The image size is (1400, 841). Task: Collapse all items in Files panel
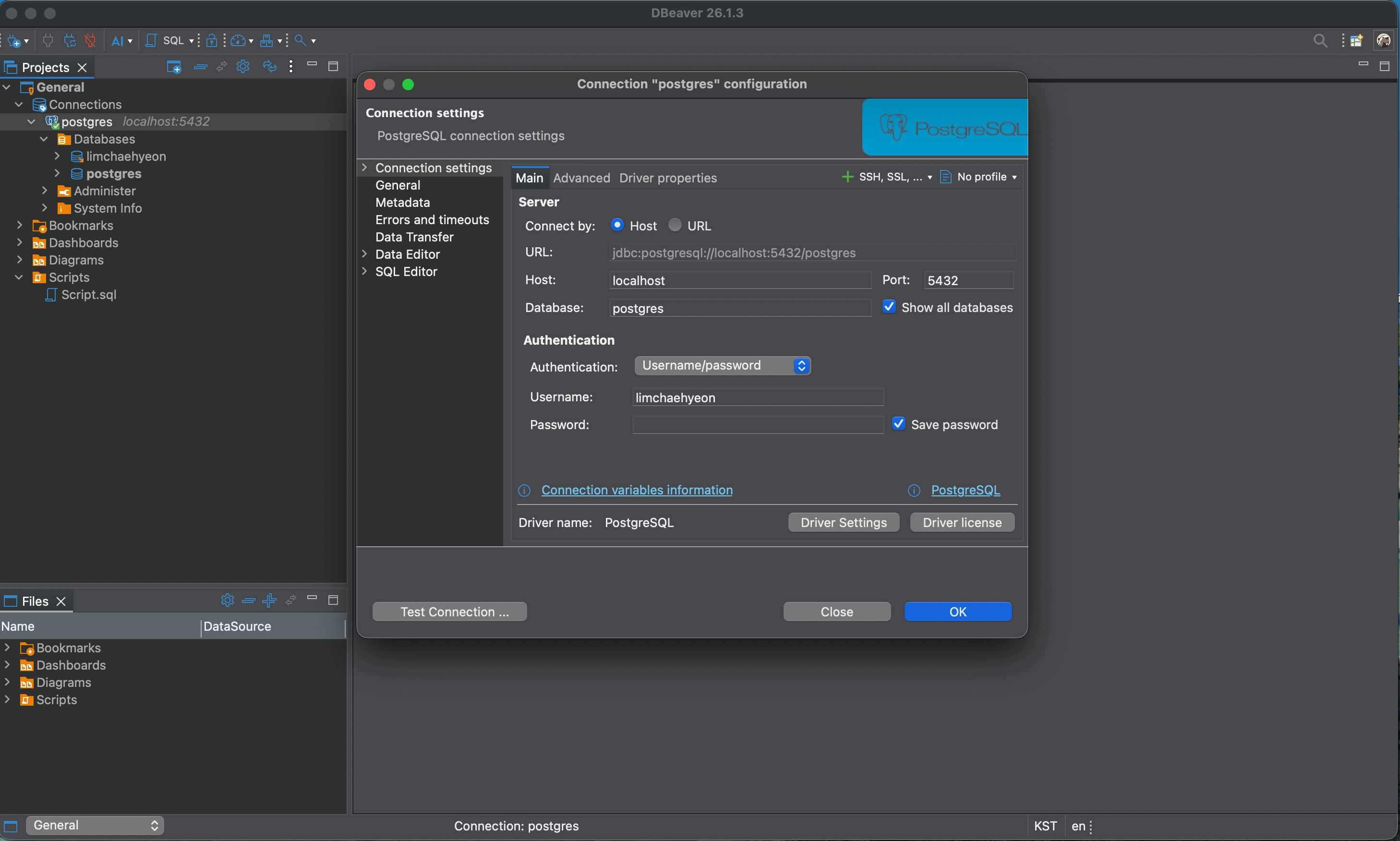coord(248,601)
